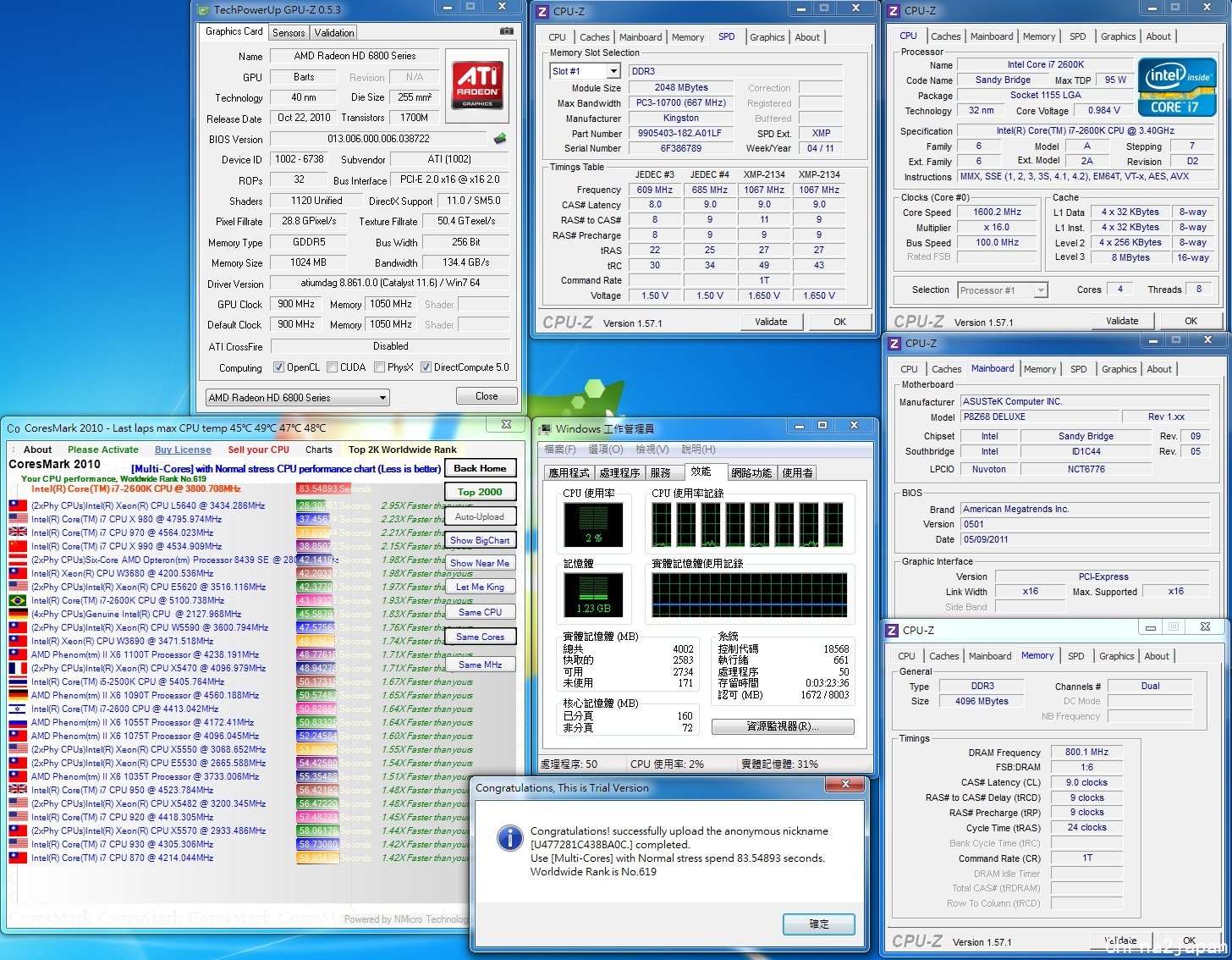Open the Processor #1 selection dropdown

point(1003,290)
